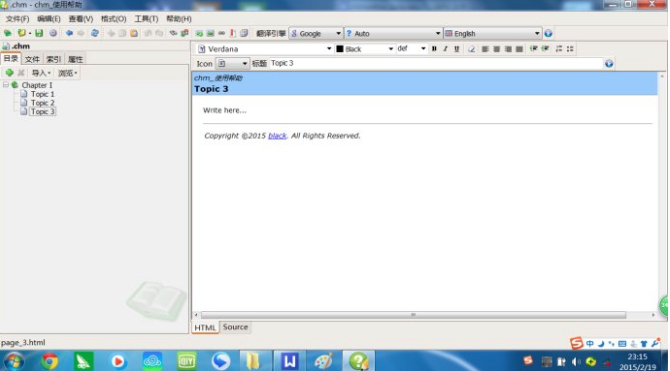This screenshot has width=670, height=371.
Task: Open the Black font color picker
Action: click(364, 49)
